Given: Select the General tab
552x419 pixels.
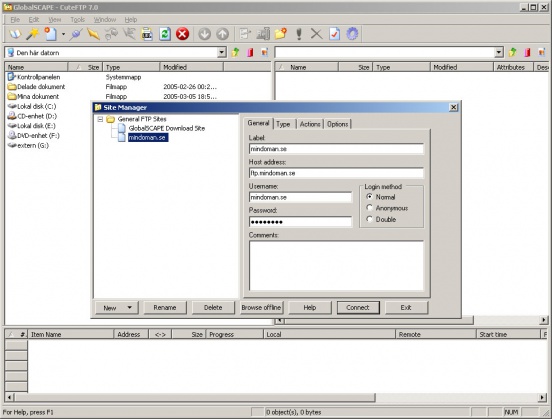Looking at the screenshot, I should (x=258, y=123).
